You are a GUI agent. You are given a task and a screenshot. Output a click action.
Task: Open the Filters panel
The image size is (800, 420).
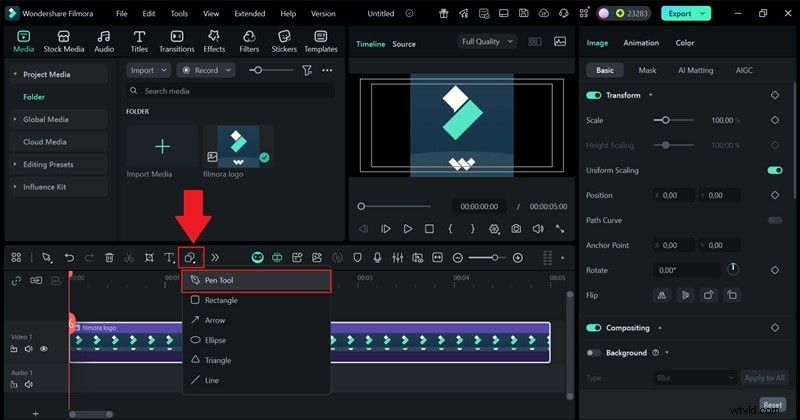[249, 41]
